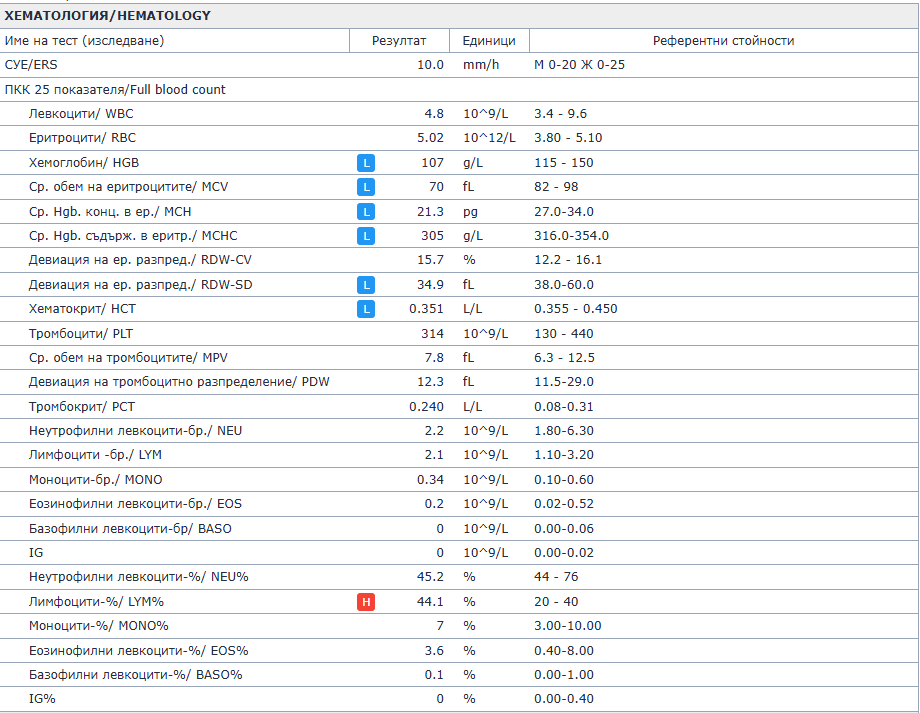Click the Левкоцити/WBC test name
This screenshot has width=920, height=713.
(81, 114)
